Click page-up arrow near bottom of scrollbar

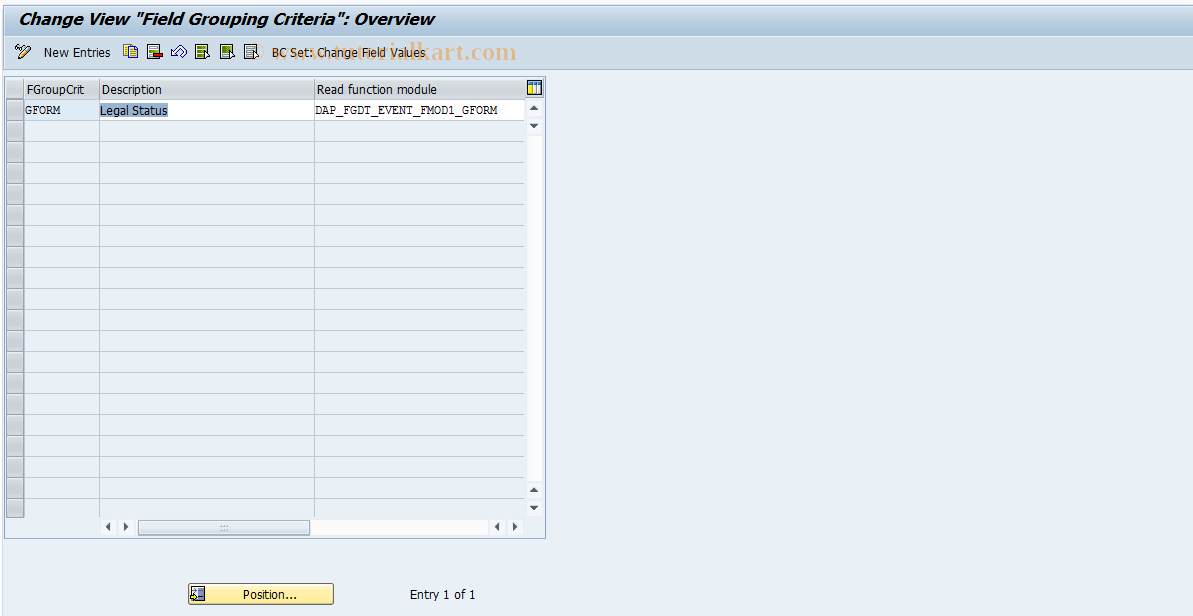click(534, 491)
